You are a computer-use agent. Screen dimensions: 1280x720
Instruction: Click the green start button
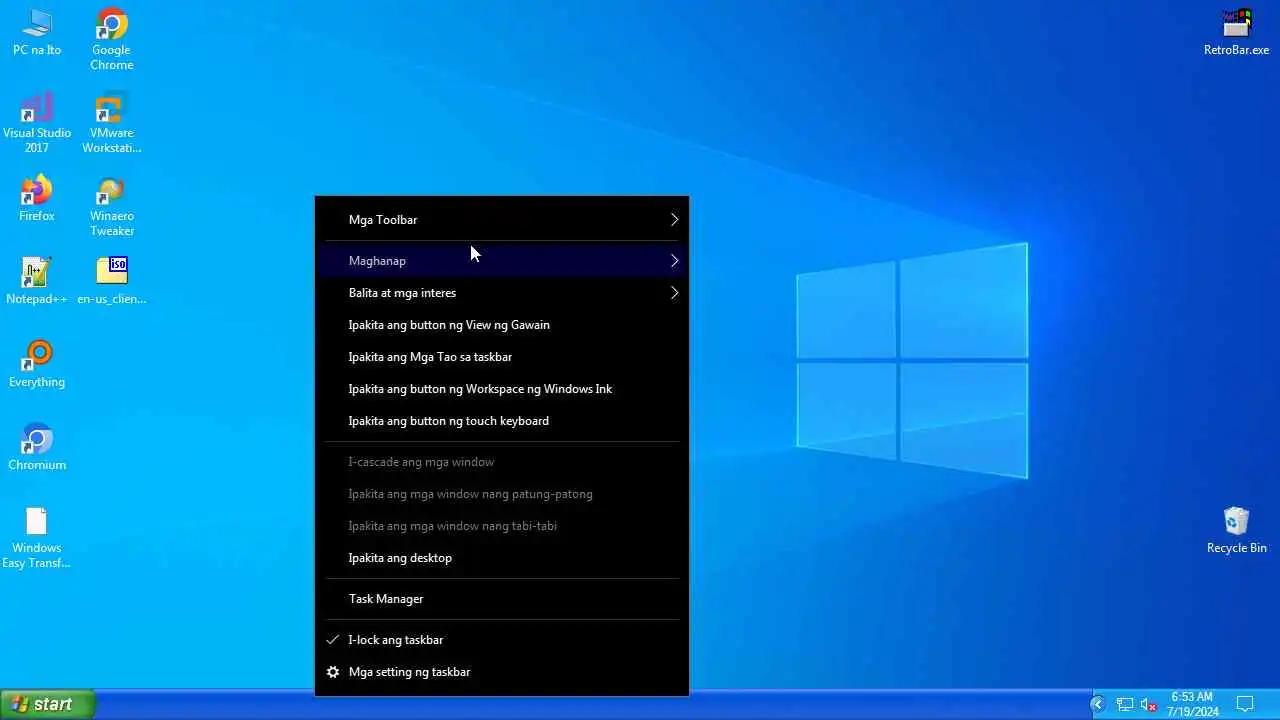(x=47, y=705)
